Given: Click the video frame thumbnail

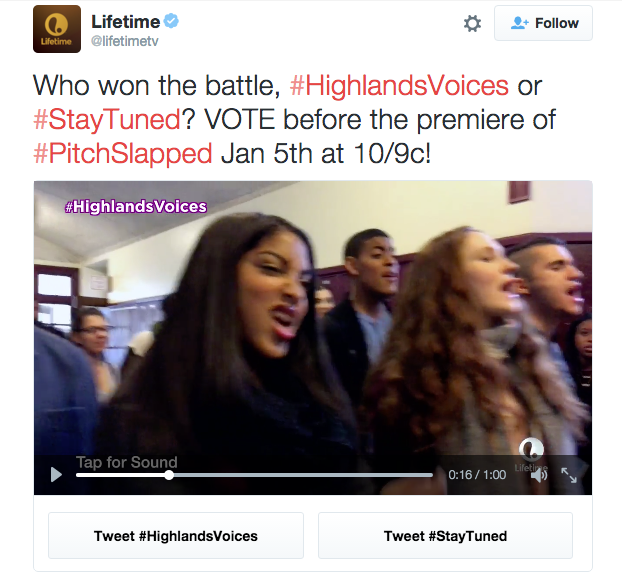Looking at the screenshot, I should [313, 317].
